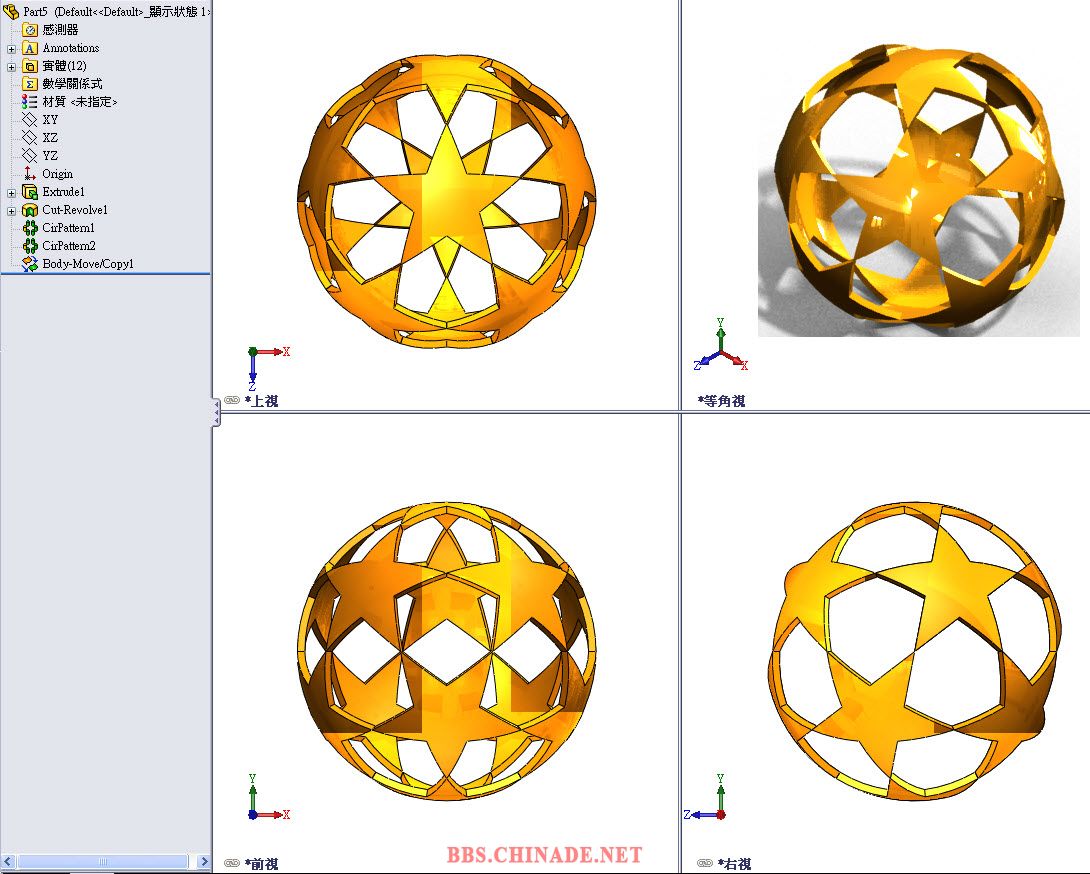Expand the 實體(12) bodies node
The width and height of the screenshot is (1090, 874).
coord(11,67)
